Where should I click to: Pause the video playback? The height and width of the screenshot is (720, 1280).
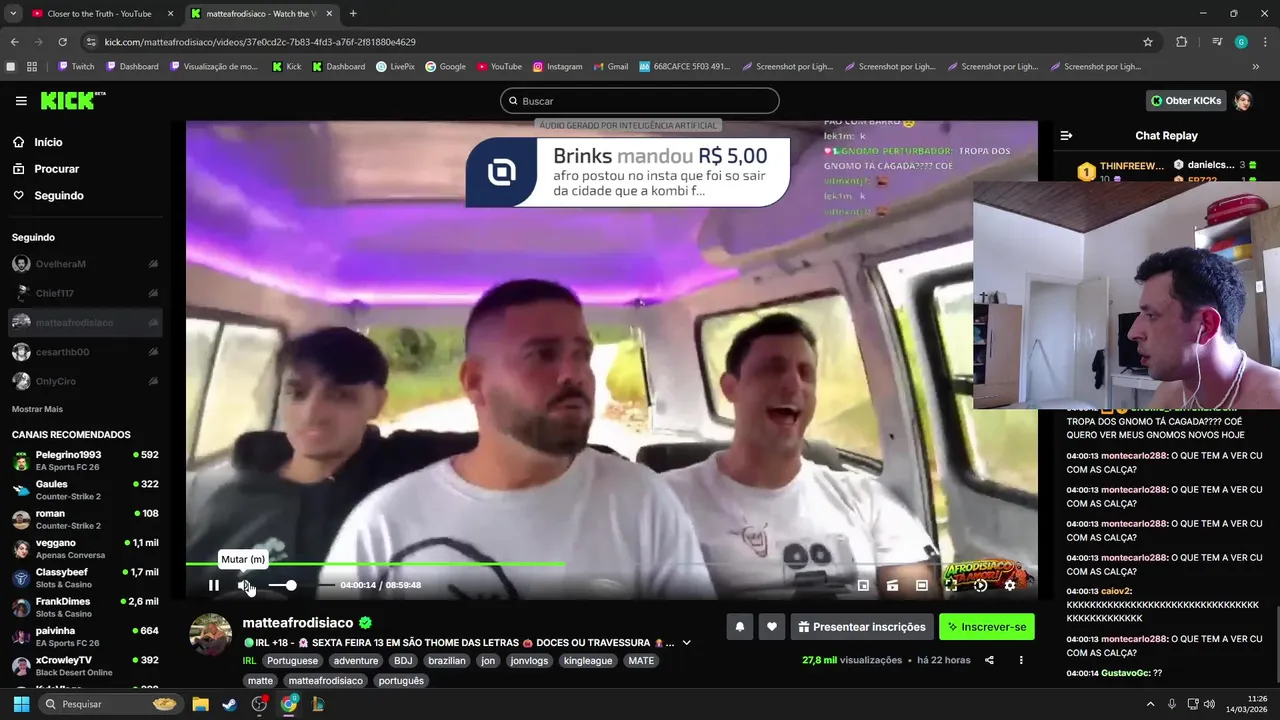[213, 585]
